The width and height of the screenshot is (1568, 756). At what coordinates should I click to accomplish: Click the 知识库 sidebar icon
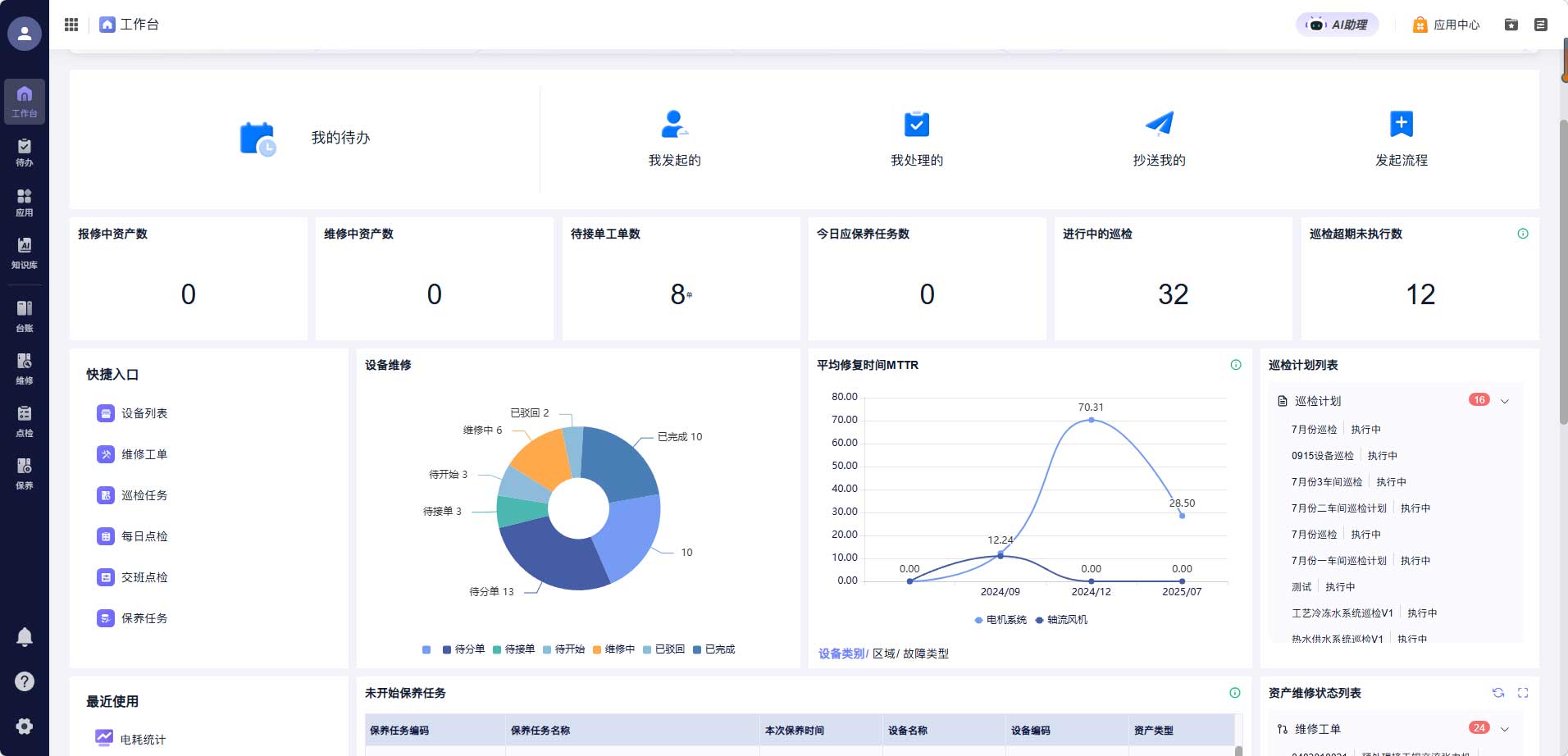pyautogui.click(x=25, y=253)
